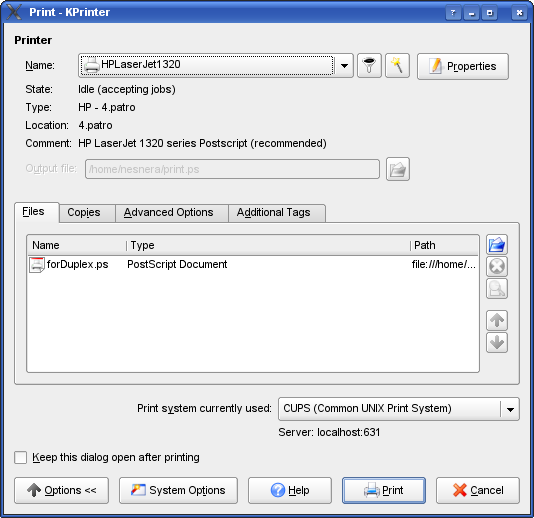Open the add printer wizard wand icon

pyautogui.click(x=397, y=65)
